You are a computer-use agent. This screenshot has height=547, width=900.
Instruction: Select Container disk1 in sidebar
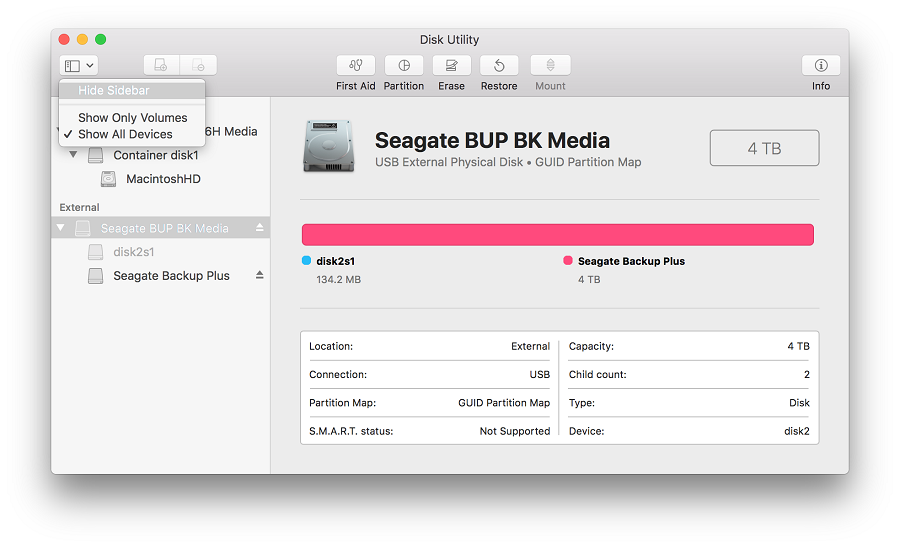point(156,156)
